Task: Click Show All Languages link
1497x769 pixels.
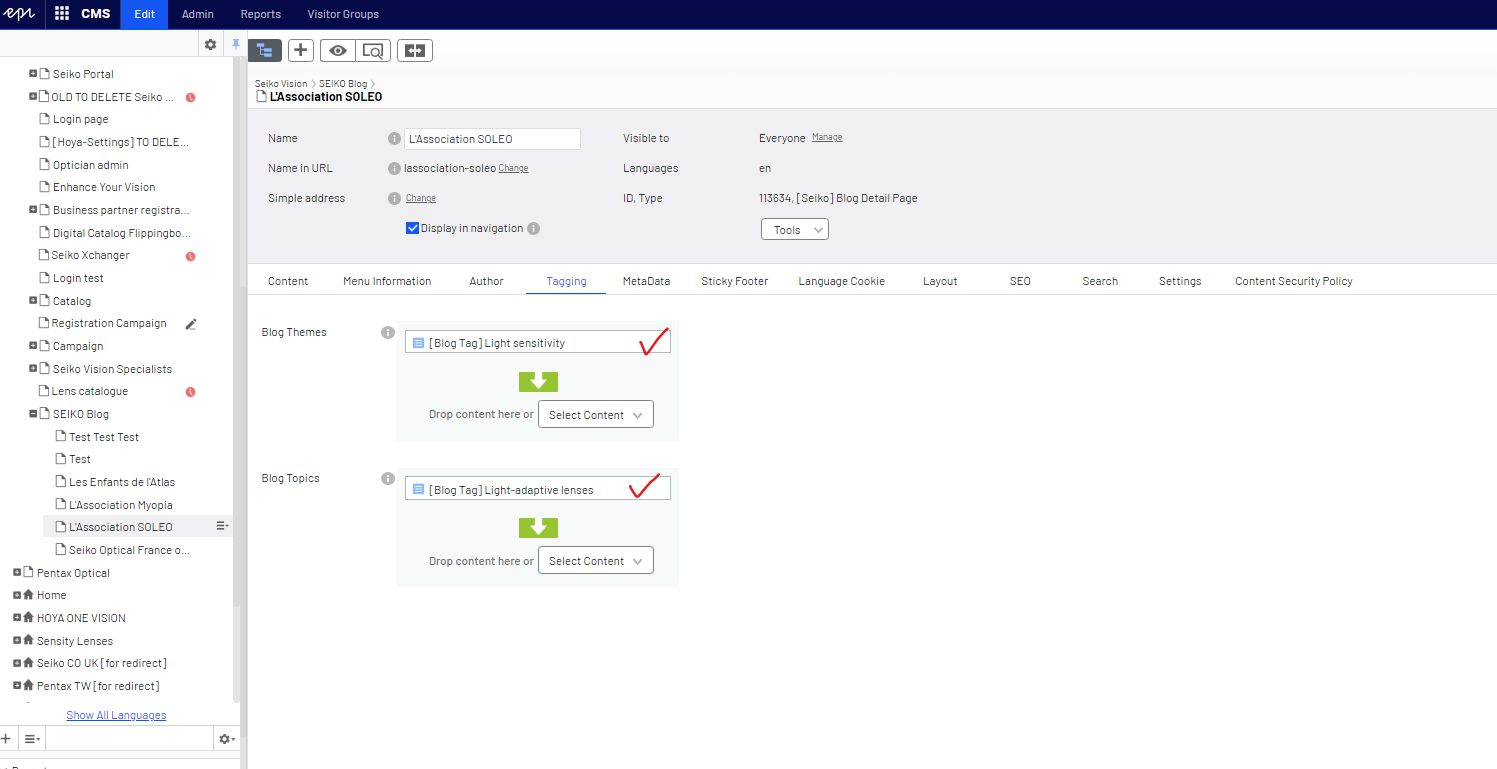Action: click(x=116, y=715)
